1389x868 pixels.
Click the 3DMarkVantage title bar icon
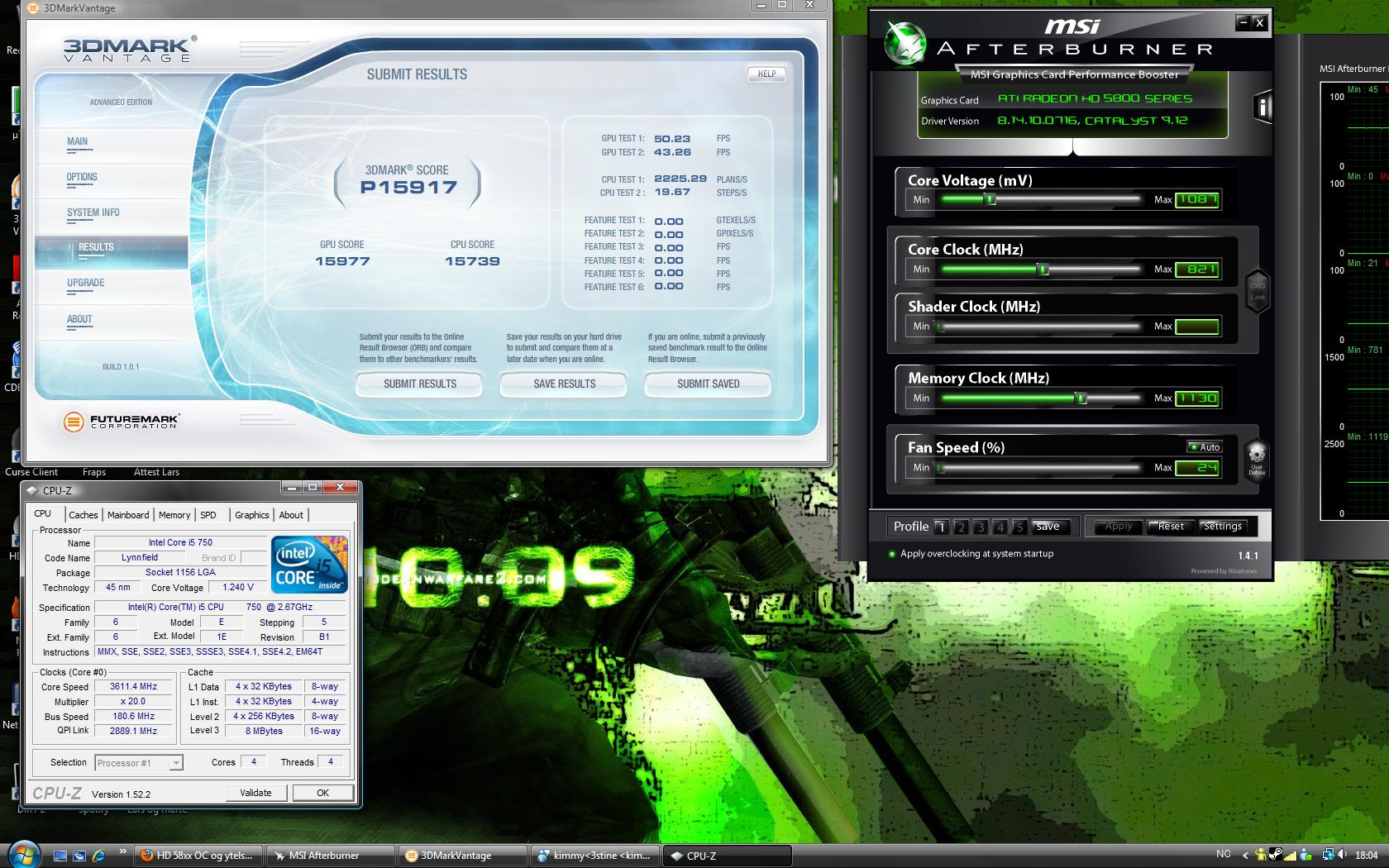point(33,8)
